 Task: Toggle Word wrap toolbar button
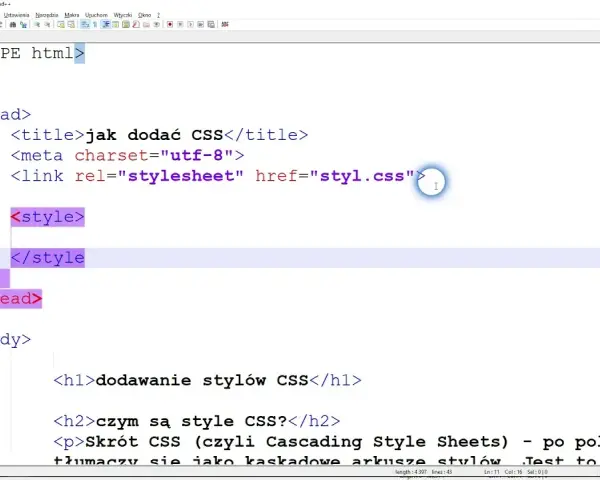(85, 24)
